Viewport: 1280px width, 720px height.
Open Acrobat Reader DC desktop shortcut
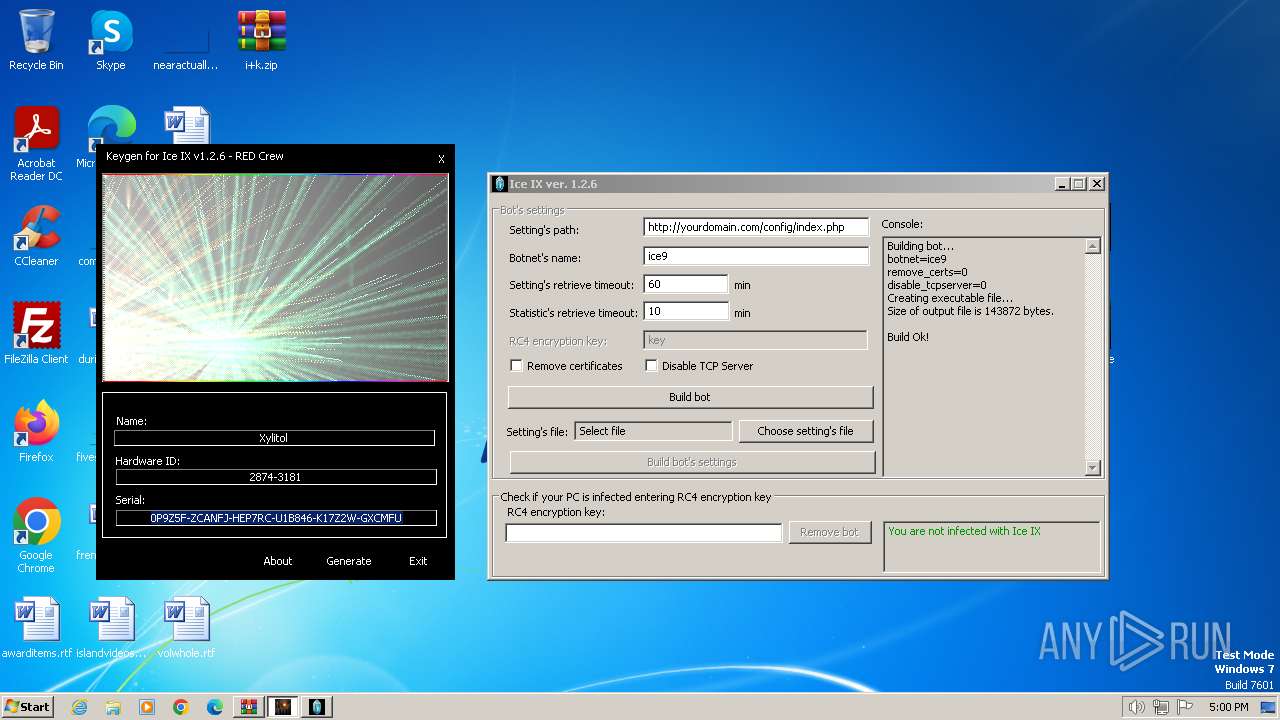coord(36,145)
